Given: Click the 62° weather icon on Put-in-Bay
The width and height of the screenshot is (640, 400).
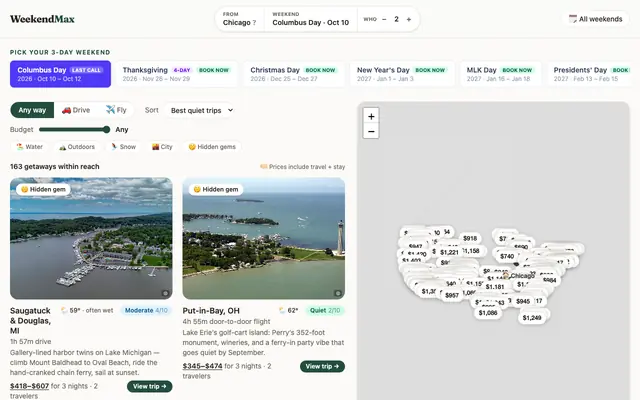Looking at the screenshot, I should 282,310.
